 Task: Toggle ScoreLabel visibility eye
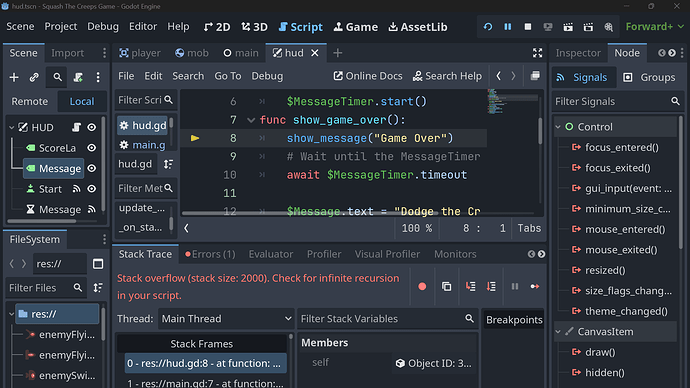92,148
